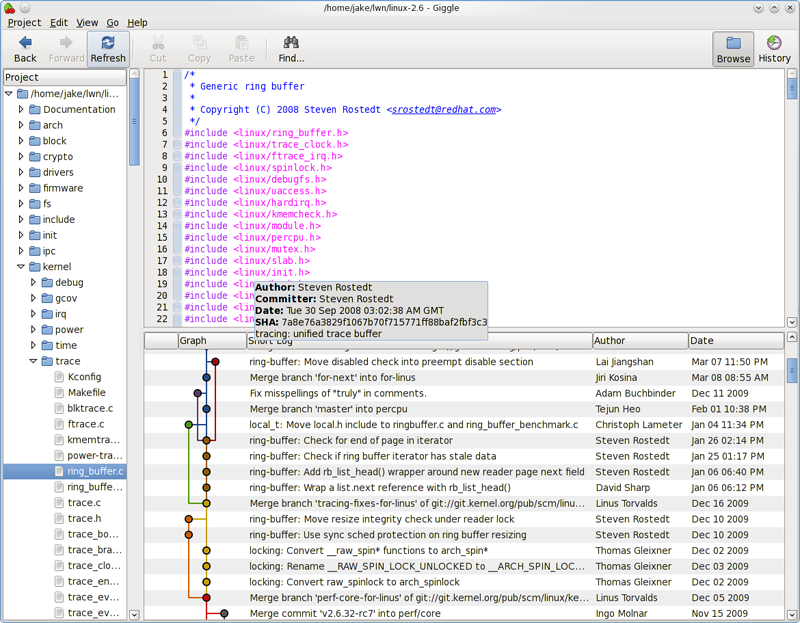Click the Author column header
The image size is (800, 623).
coord(640,340)
